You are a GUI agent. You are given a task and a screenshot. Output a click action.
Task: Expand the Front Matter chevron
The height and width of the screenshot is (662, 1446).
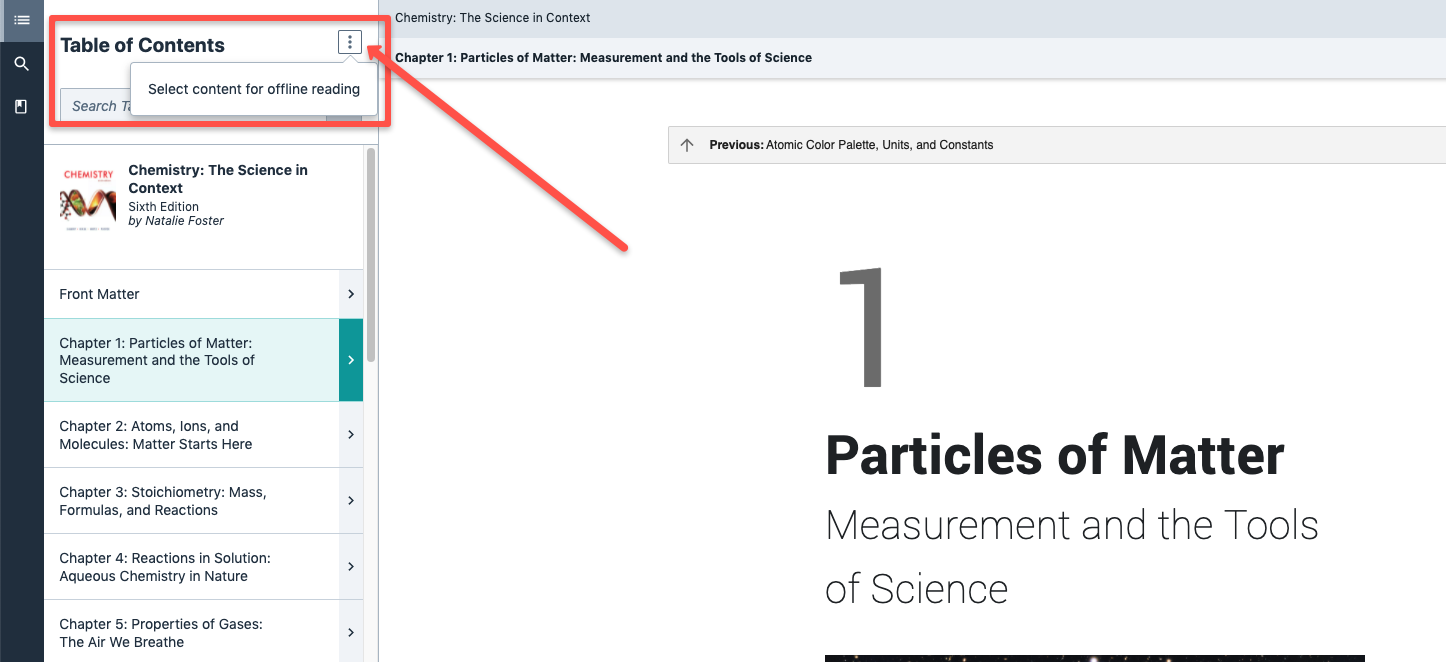pyautogui.click(x=351, y=294)
